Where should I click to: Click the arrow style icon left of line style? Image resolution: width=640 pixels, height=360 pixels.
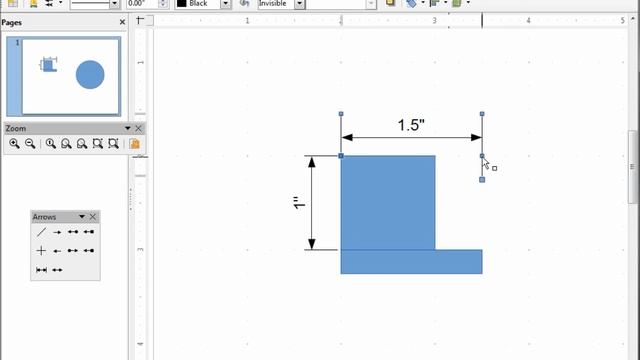[49, 3]
